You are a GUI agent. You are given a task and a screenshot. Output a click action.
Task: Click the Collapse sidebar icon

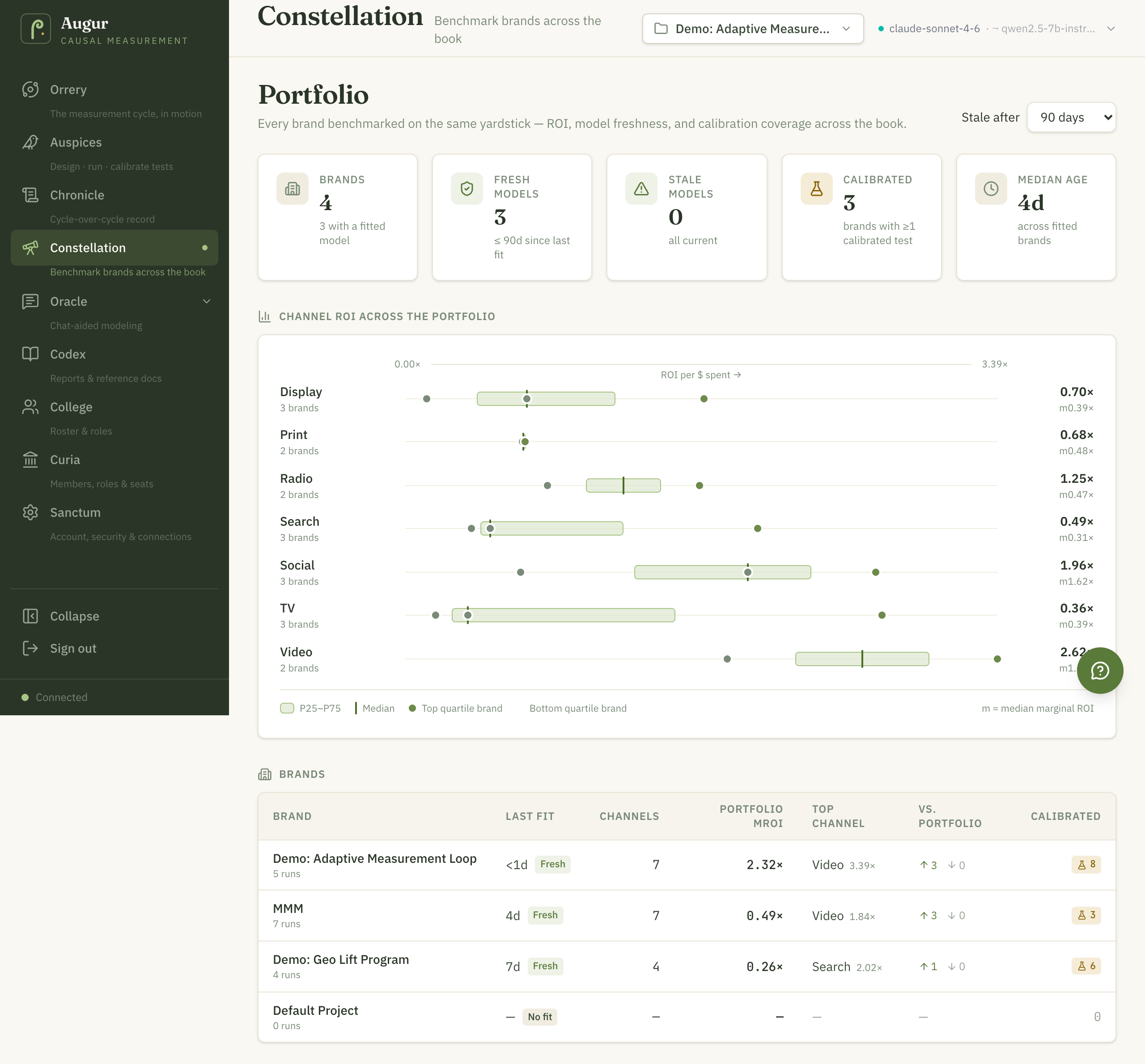30,616
